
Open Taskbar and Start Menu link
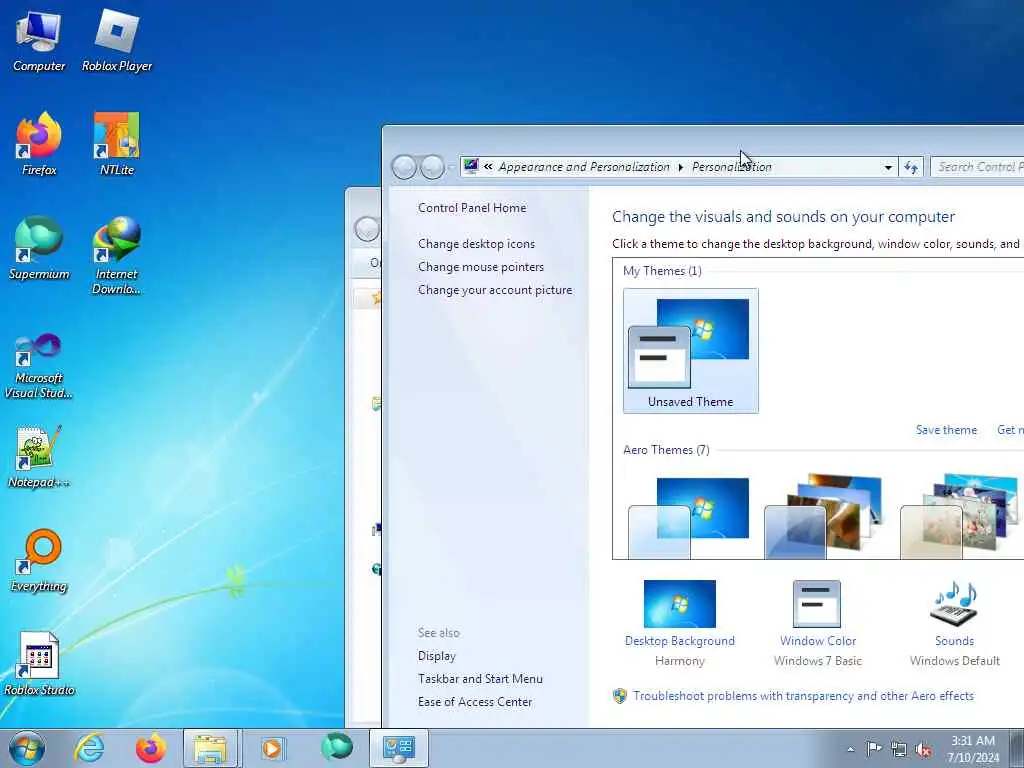(x=480, y=679)
